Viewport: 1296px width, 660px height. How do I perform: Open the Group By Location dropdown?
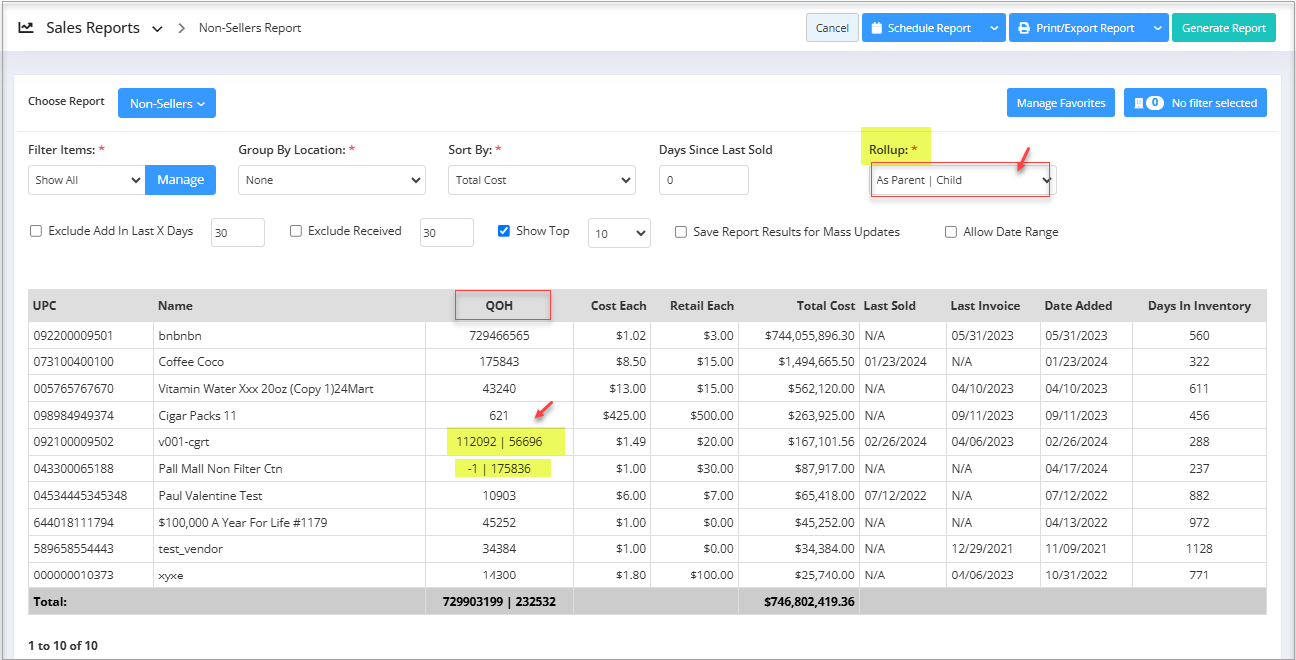(x=332, y=180)
